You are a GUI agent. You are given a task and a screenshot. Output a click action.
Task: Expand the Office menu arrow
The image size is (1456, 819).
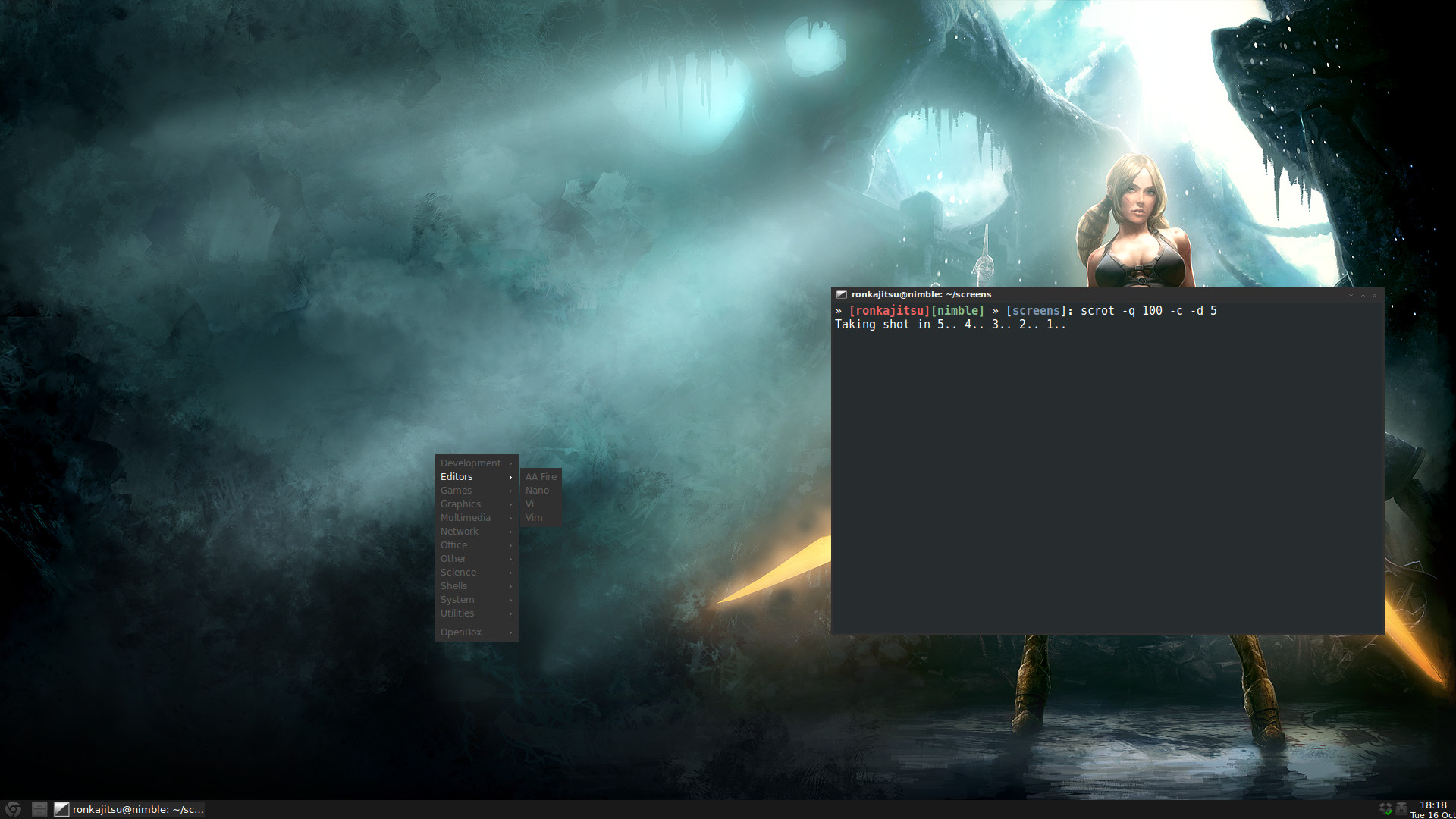coord(510,545)
